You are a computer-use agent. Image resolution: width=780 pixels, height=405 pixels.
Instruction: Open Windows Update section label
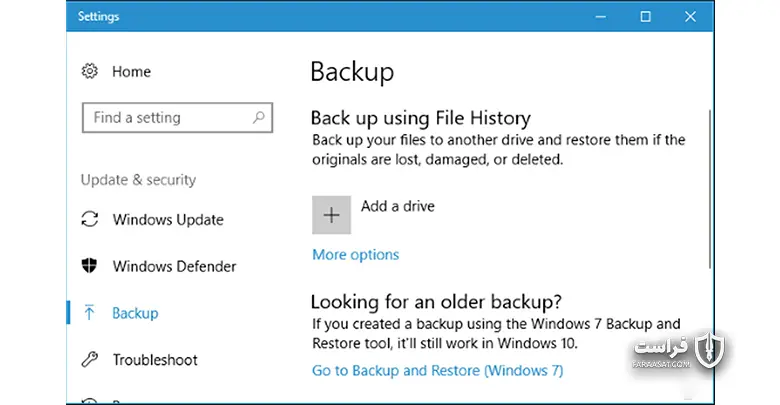[168, 219]
